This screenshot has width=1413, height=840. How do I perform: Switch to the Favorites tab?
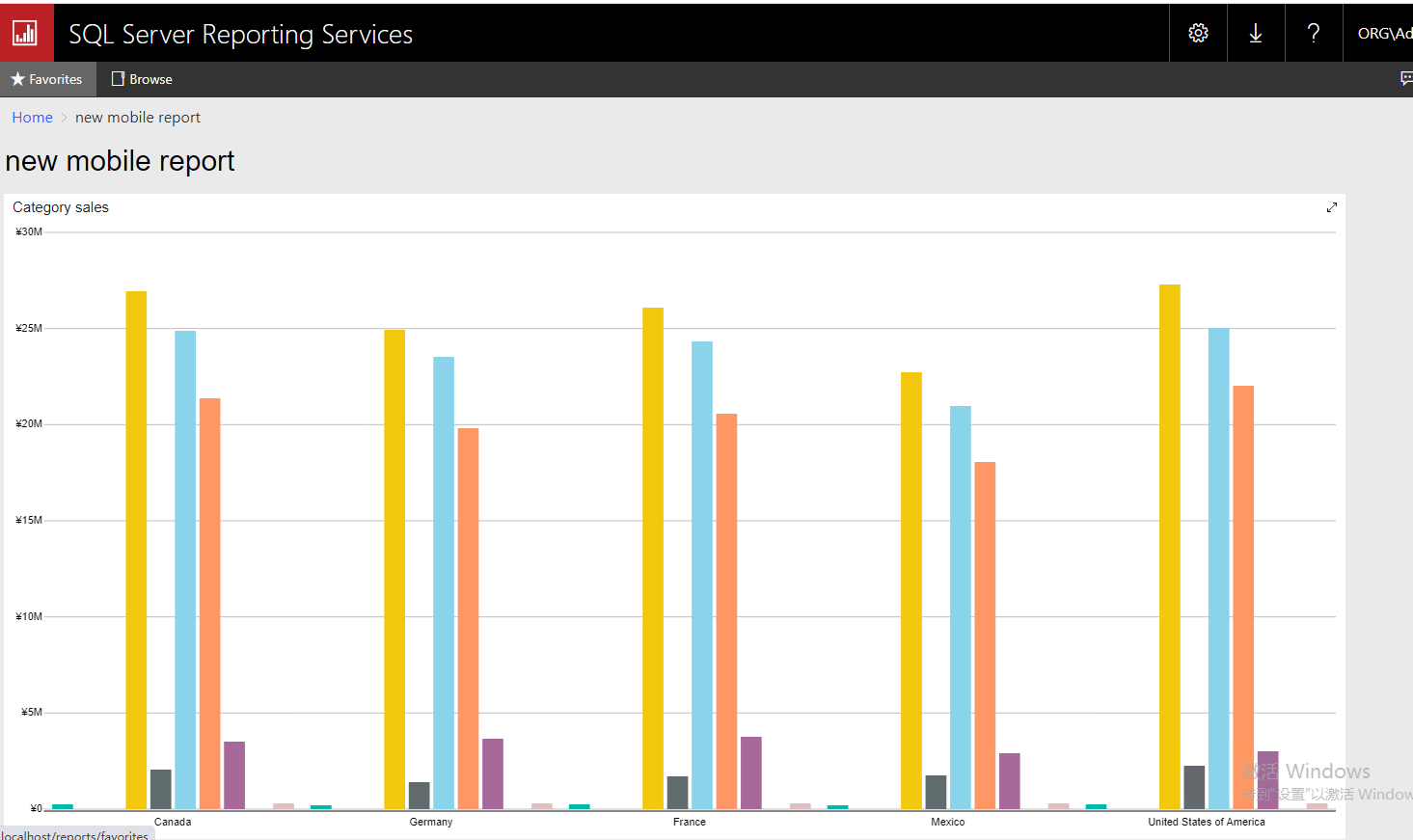coord(48,79)
